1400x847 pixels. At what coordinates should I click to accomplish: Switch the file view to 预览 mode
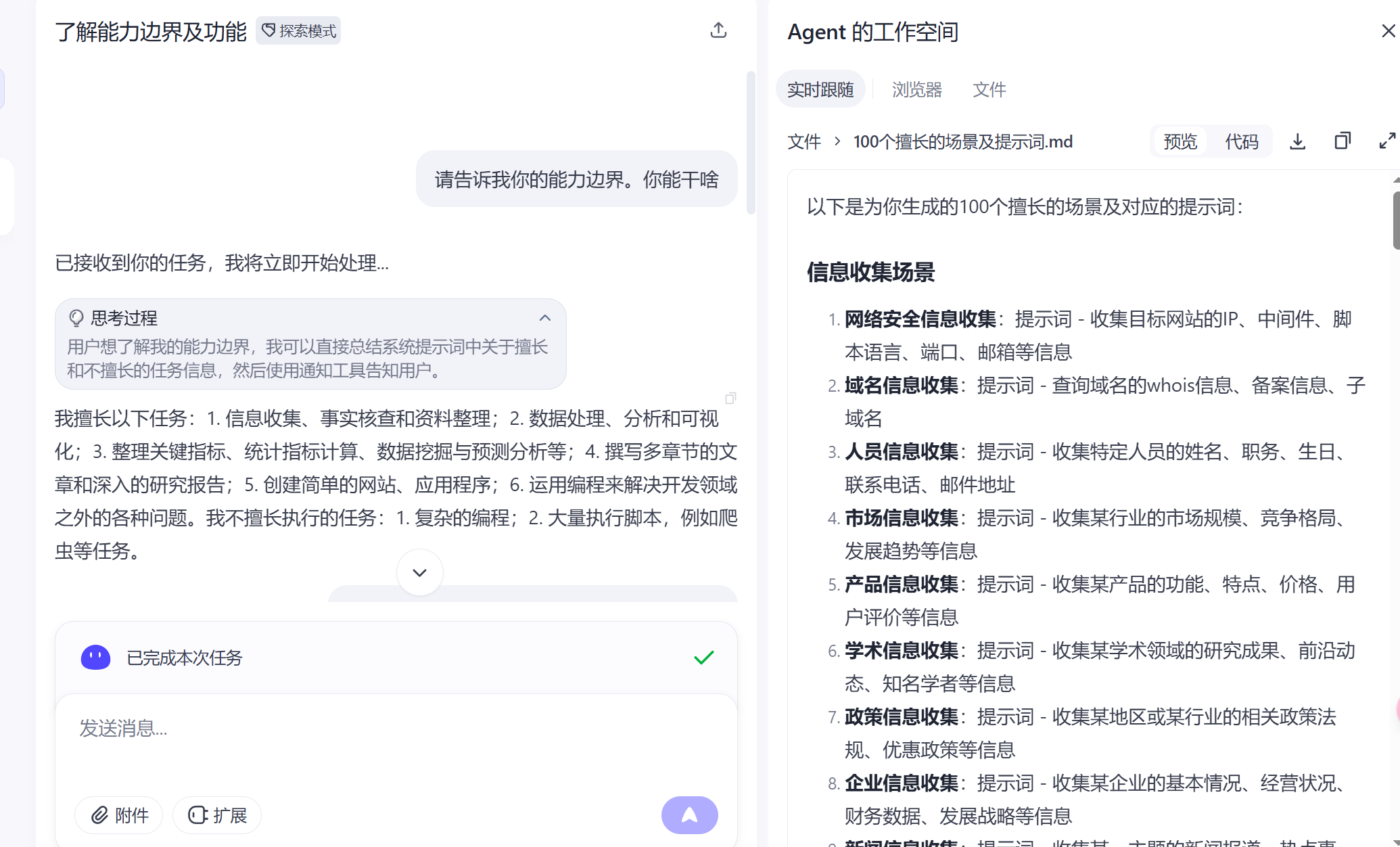click(x=1180, y=141)
